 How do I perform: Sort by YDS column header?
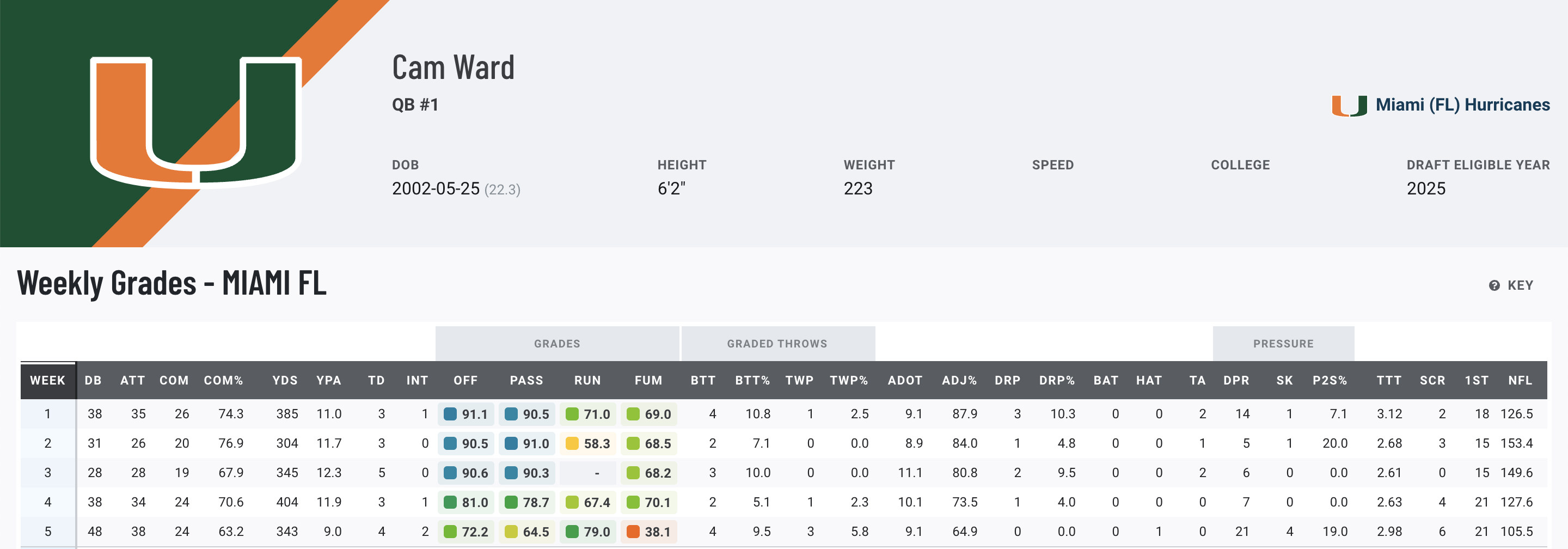[x=285, y=380]
